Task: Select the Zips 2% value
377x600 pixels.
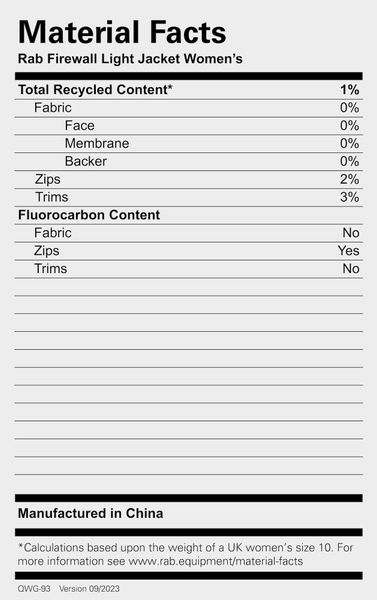Action: [349, 179]
